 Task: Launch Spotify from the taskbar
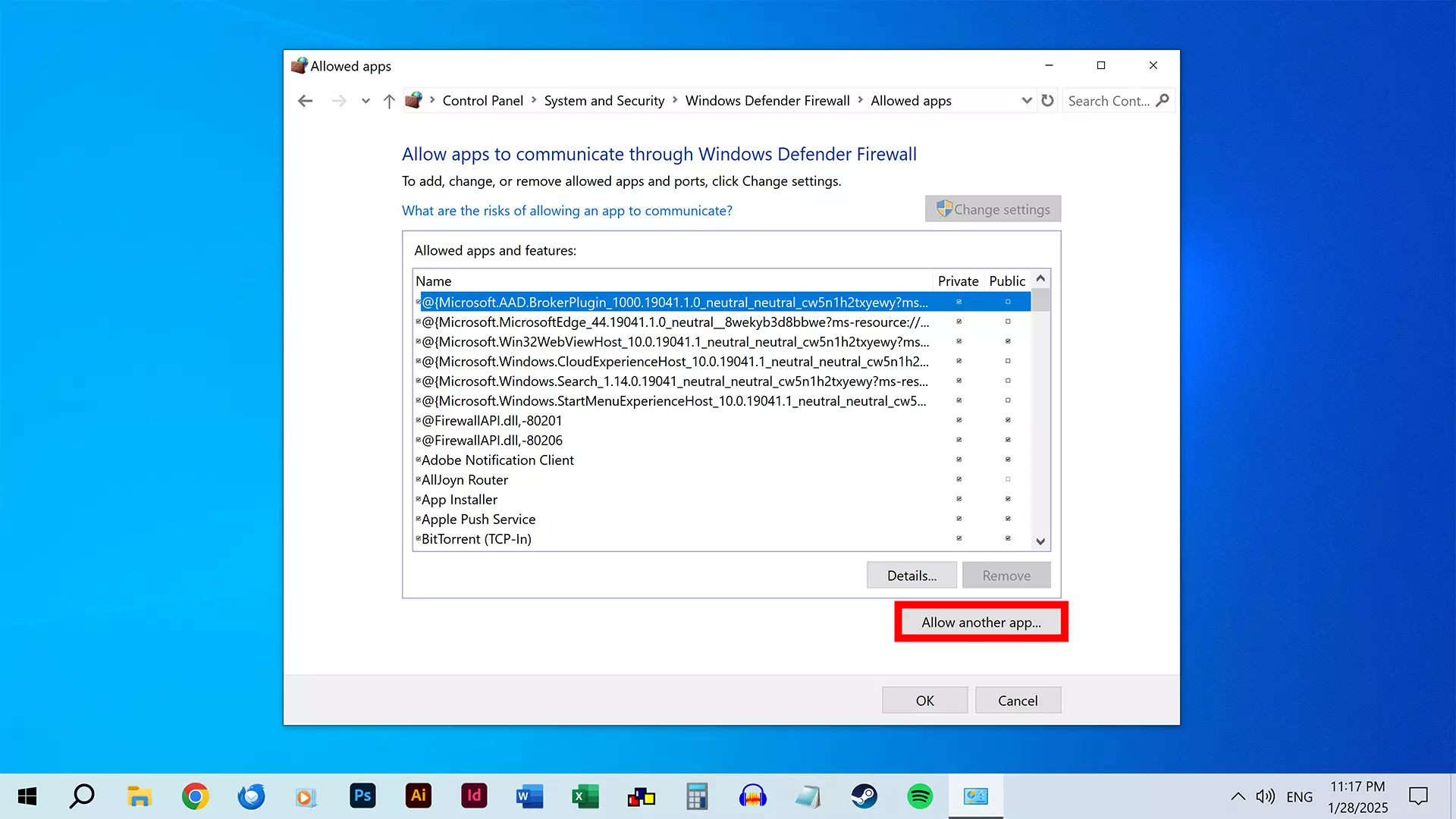[x=920, y=796]
